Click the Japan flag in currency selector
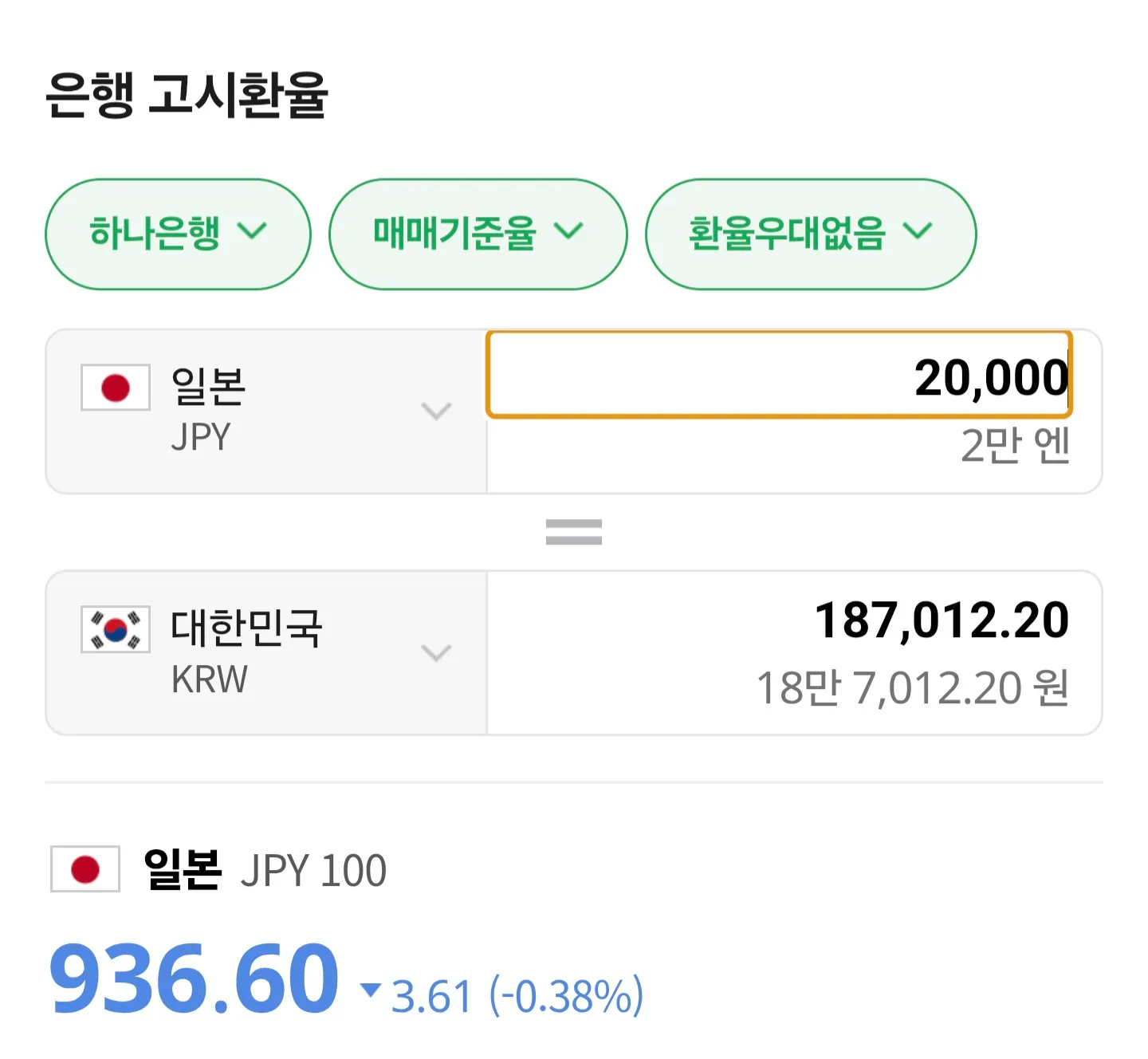The height and width of the screenshot is (1059, 1148). tap(116, 388)
